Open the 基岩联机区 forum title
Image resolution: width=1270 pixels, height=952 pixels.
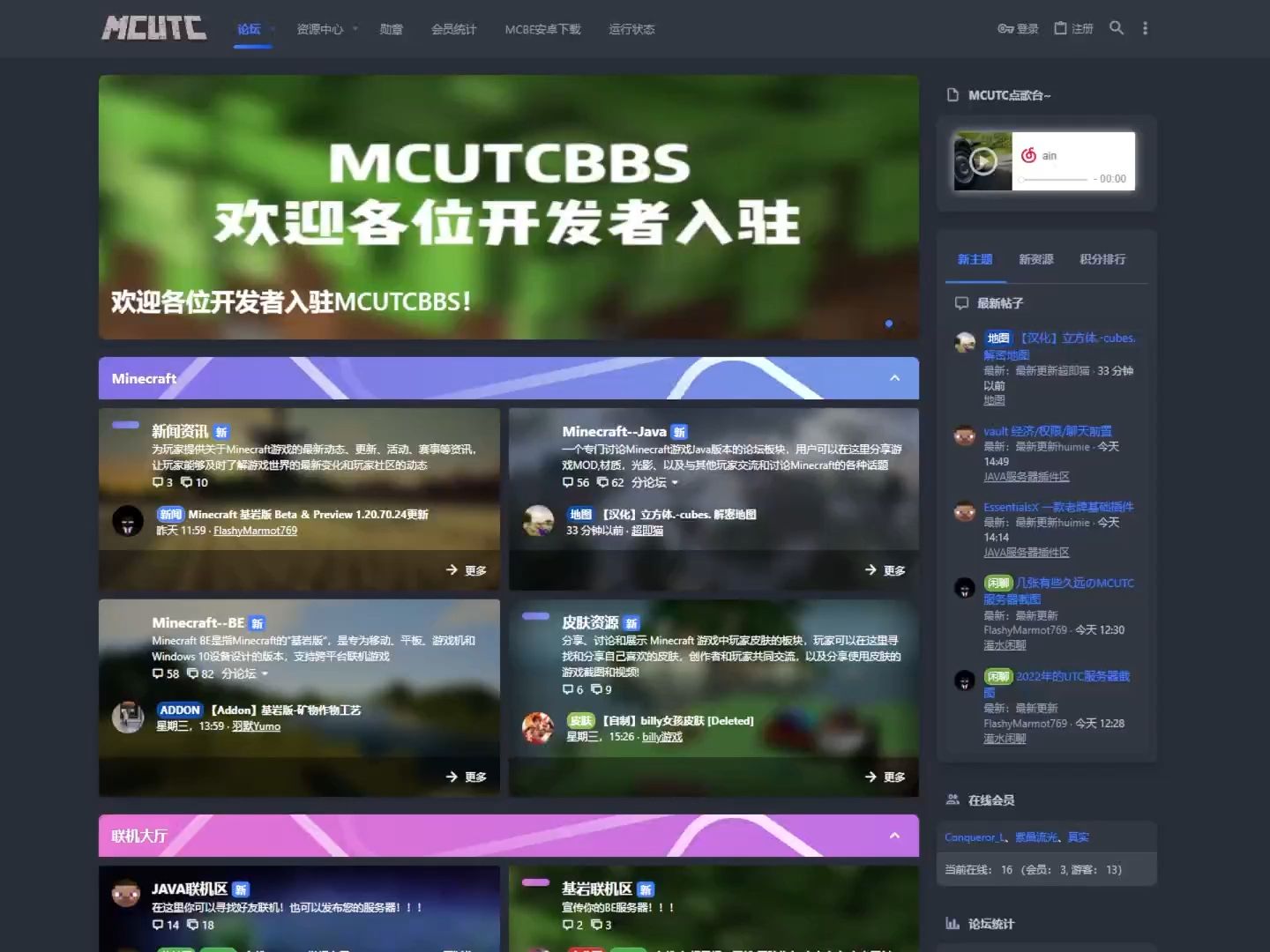tap(597, 889)
